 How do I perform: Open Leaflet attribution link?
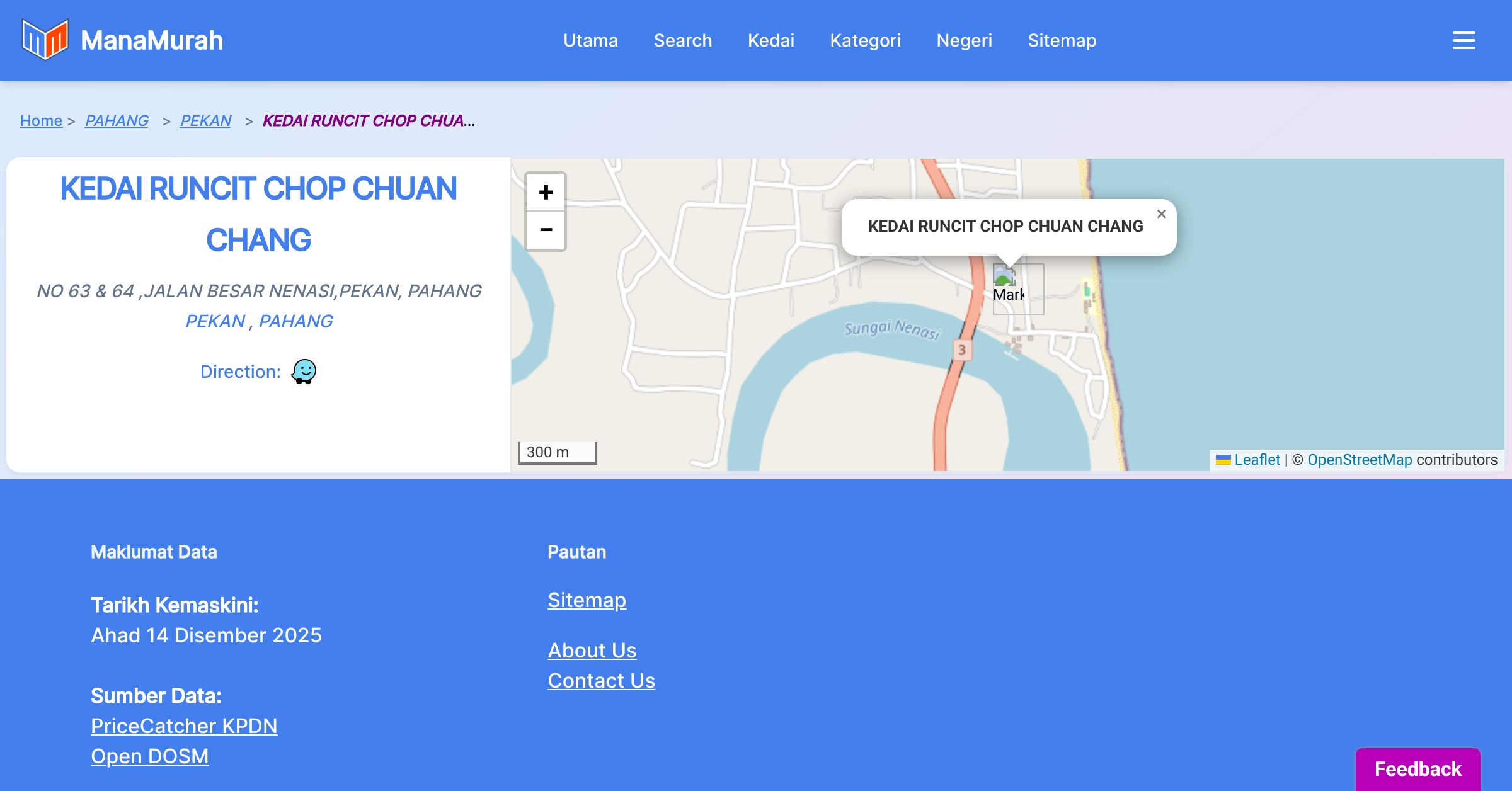click(1257, 460)
